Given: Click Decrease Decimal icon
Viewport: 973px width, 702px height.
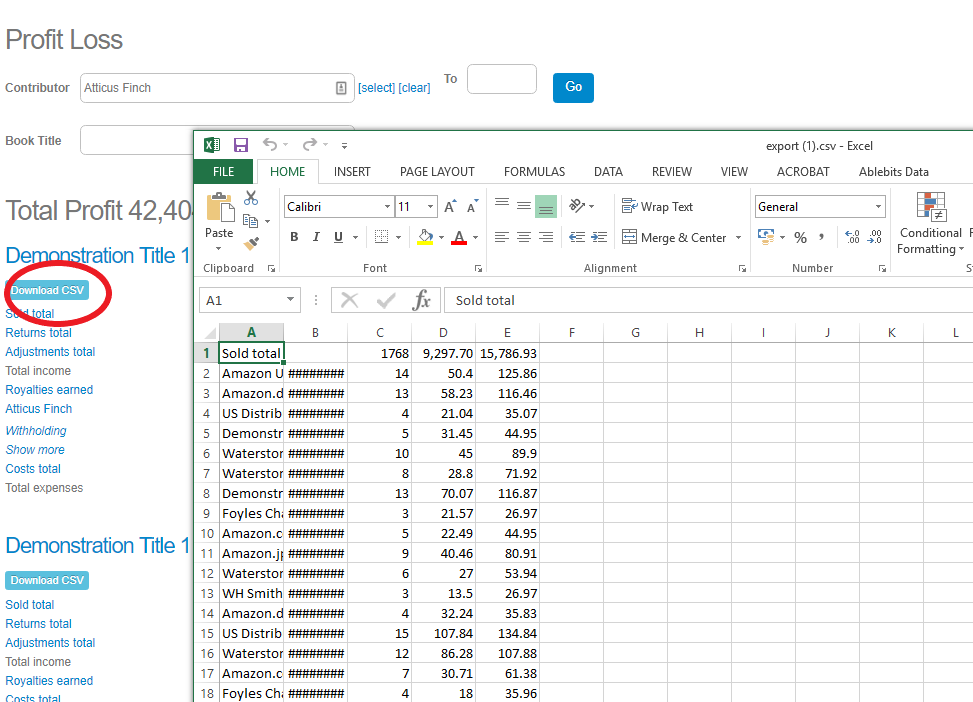Looking at the screenshot, I should (874, 237).
